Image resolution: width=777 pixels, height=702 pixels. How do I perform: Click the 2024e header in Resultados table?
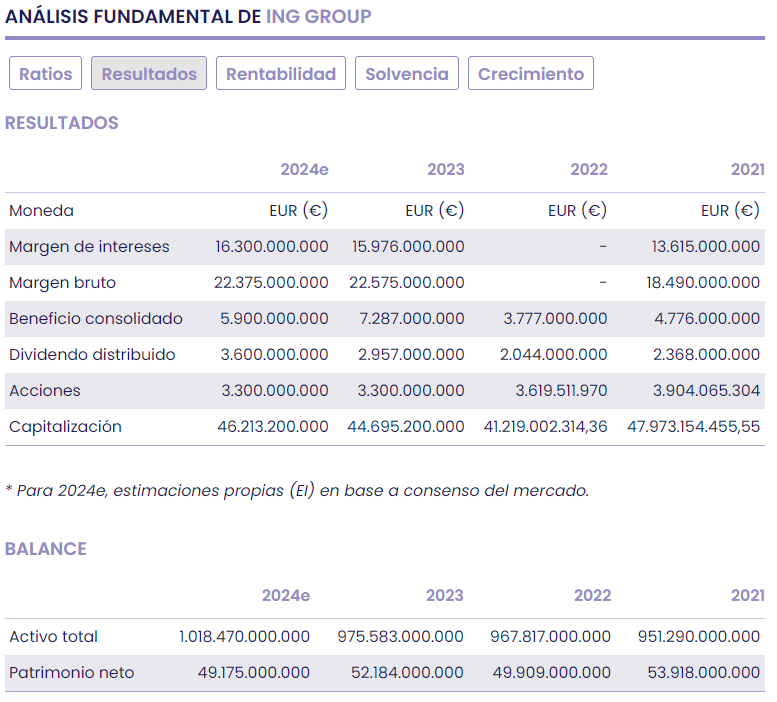coord(304,169)
